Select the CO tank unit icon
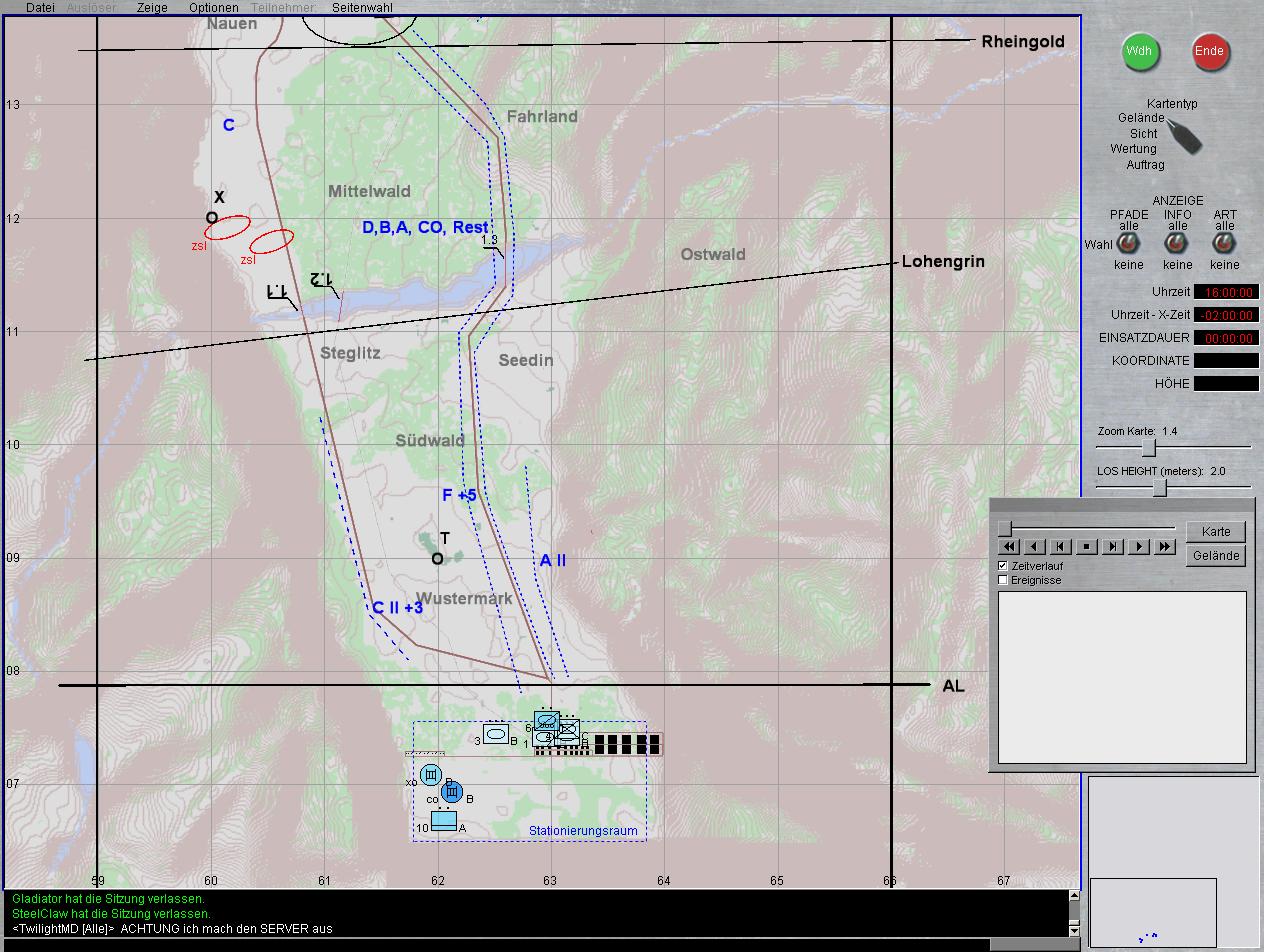The height and width of the screenshot is (952, 1264). coord(452,793)
